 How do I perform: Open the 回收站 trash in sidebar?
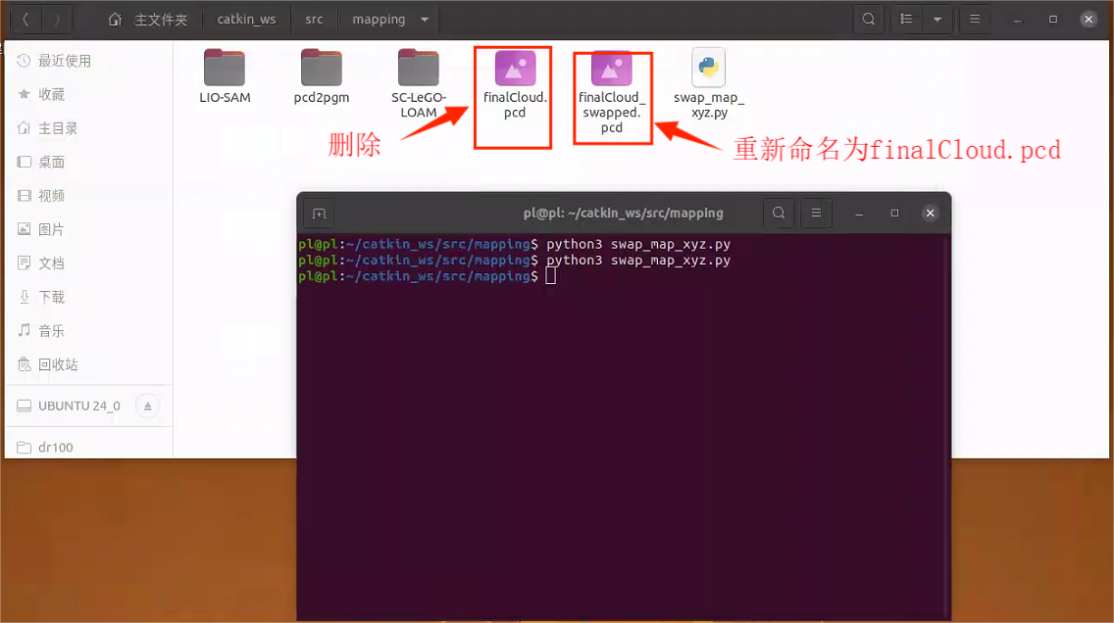pos(58,365)
